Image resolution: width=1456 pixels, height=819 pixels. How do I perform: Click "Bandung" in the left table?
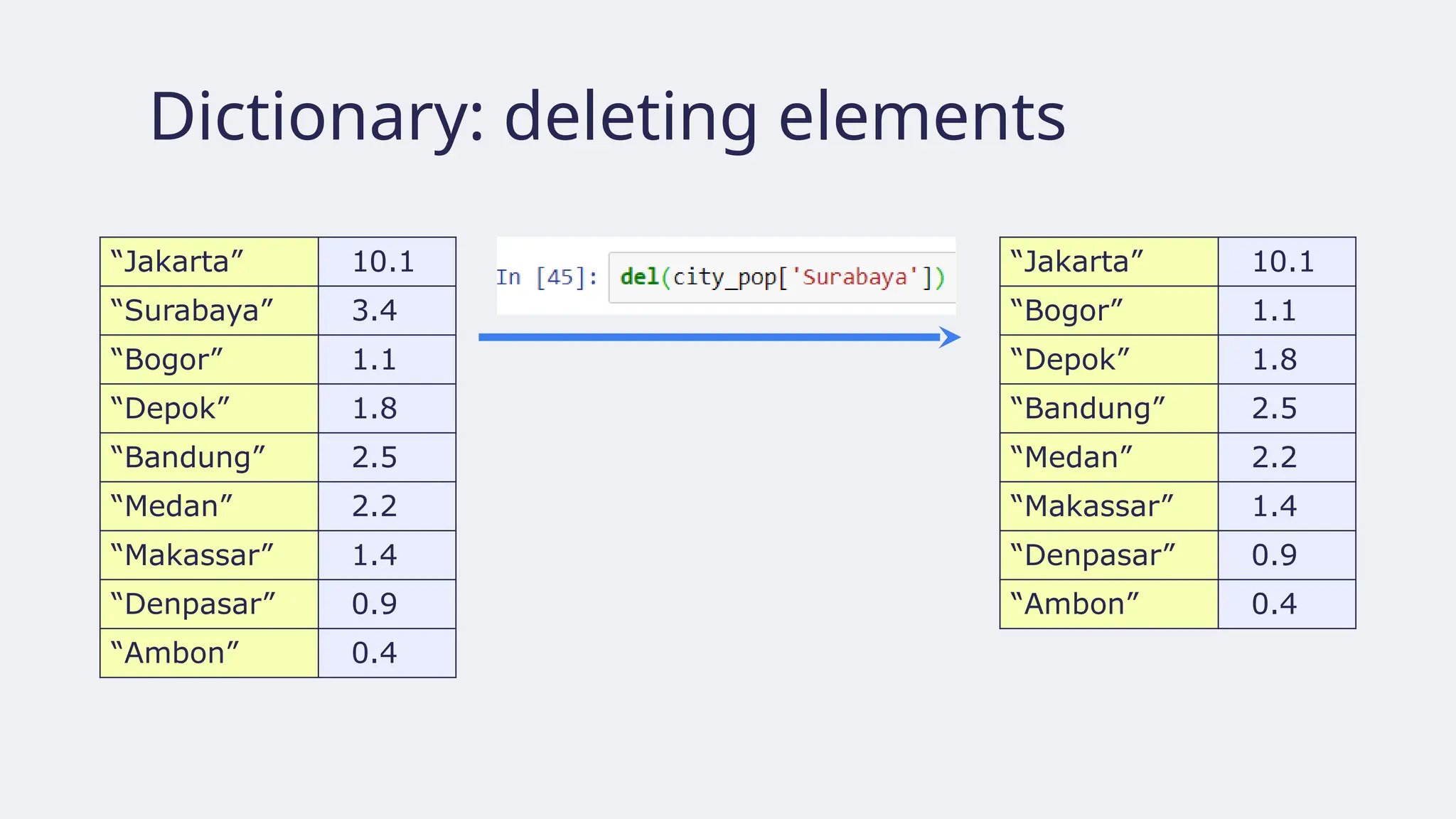[x=209, y=457]
